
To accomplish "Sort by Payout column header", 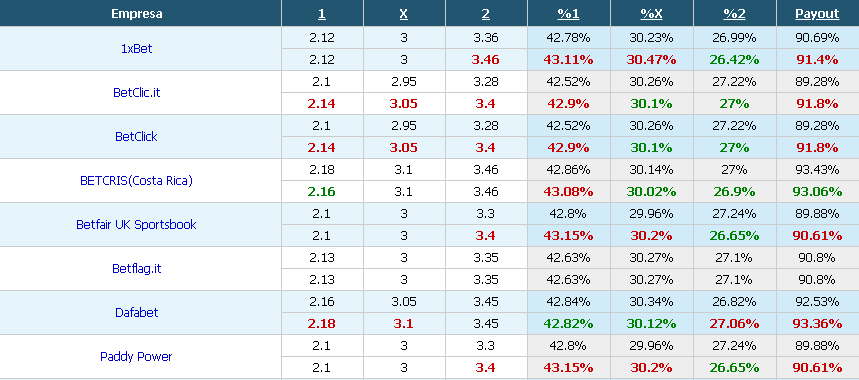I will pos(817,14).
